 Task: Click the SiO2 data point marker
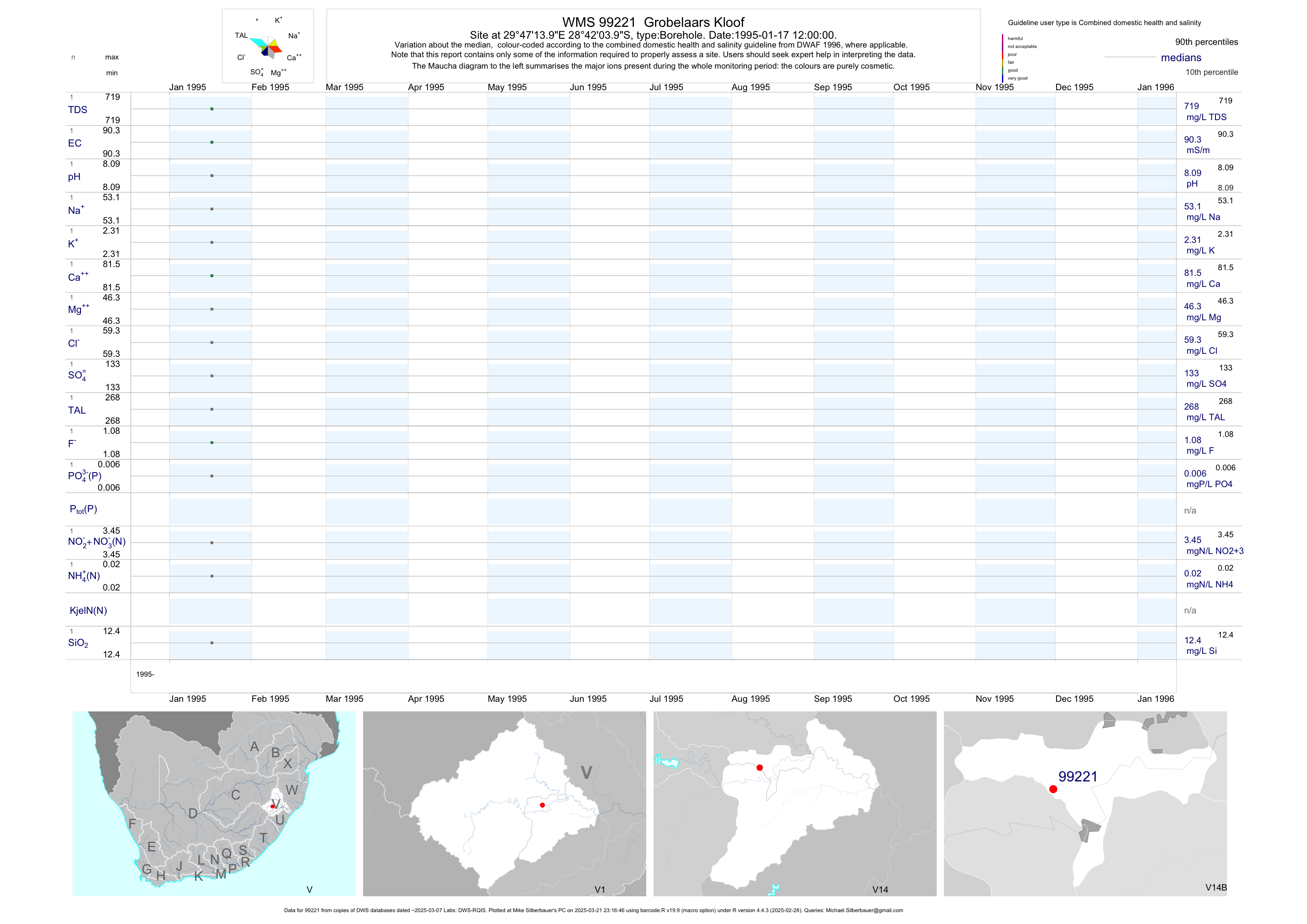212,643
